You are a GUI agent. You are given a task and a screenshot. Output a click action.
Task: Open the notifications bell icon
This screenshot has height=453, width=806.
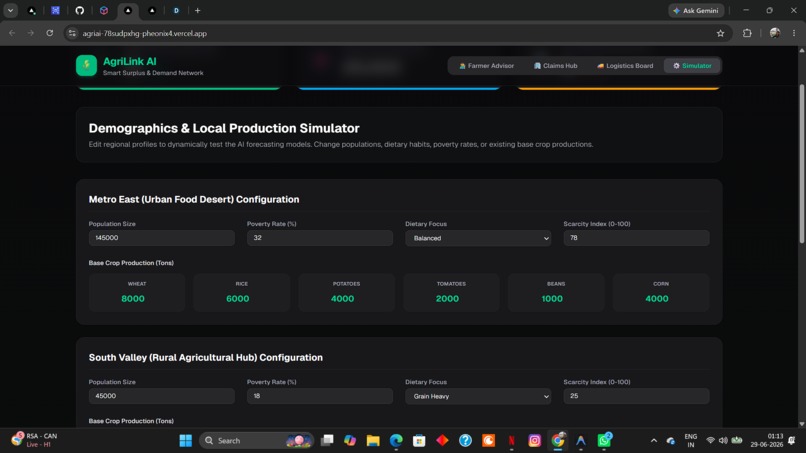792,441
